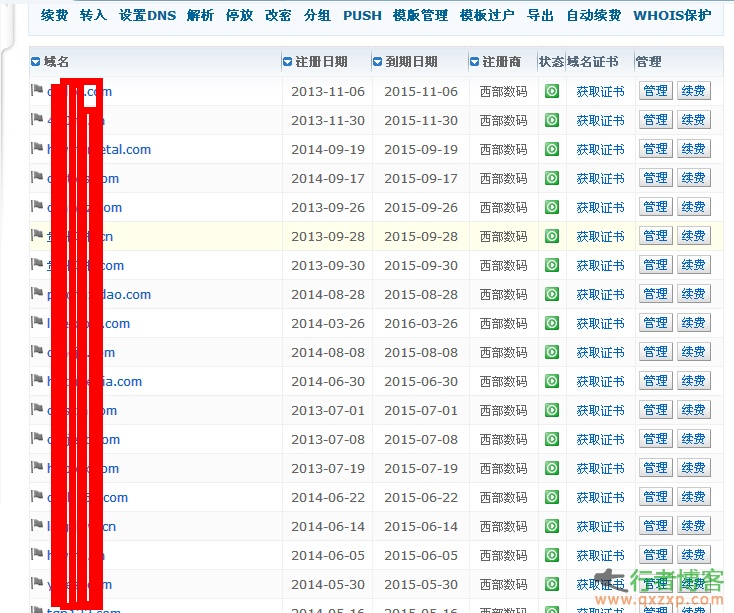The width and height of the screenshot is (734, 613).
Task: Click flag icon in 2014-09-17 row
Action: click(37, 176)
